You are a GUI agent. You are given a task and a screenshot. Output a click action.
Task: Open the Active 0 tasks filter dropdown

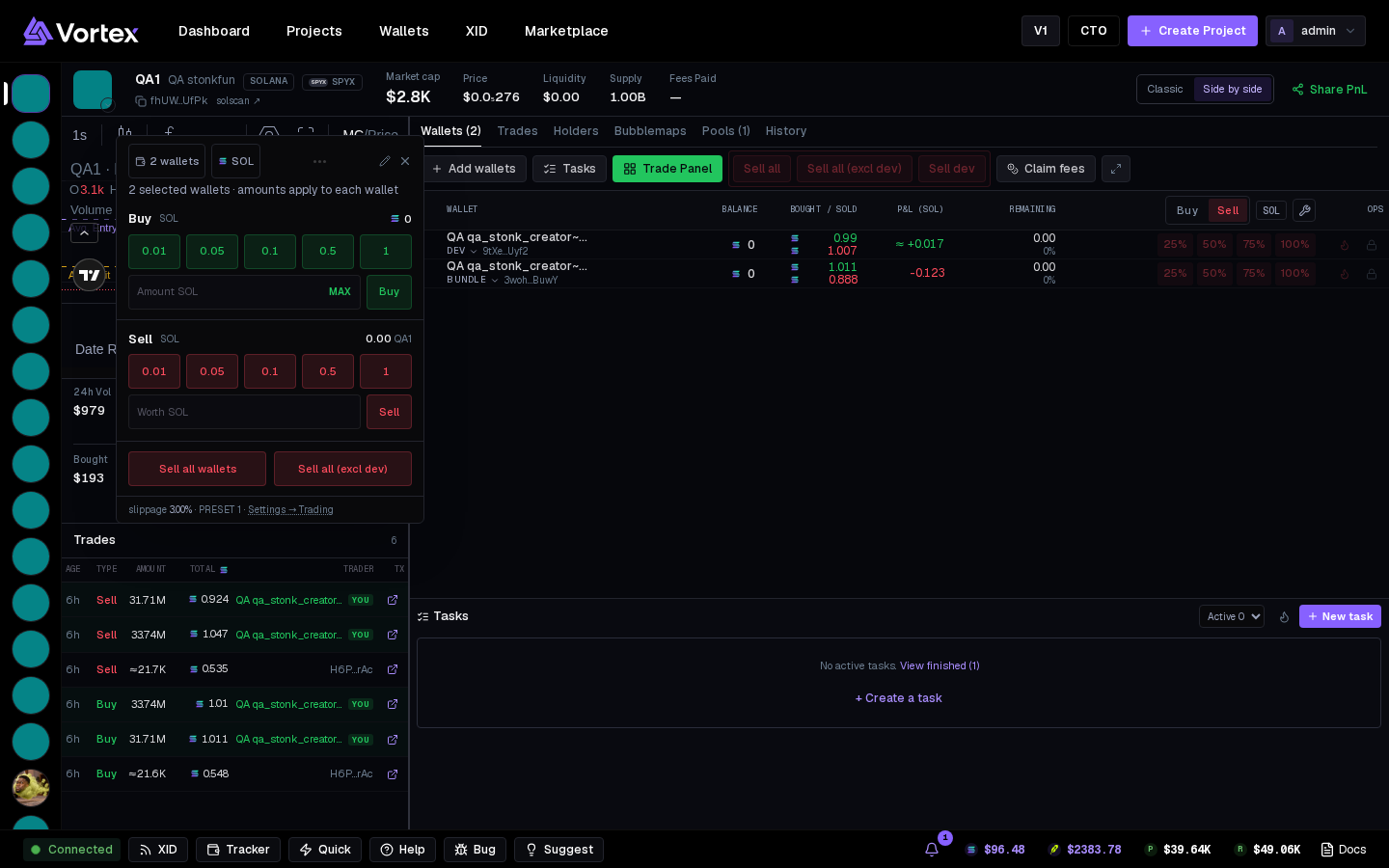pos(1232,616)
